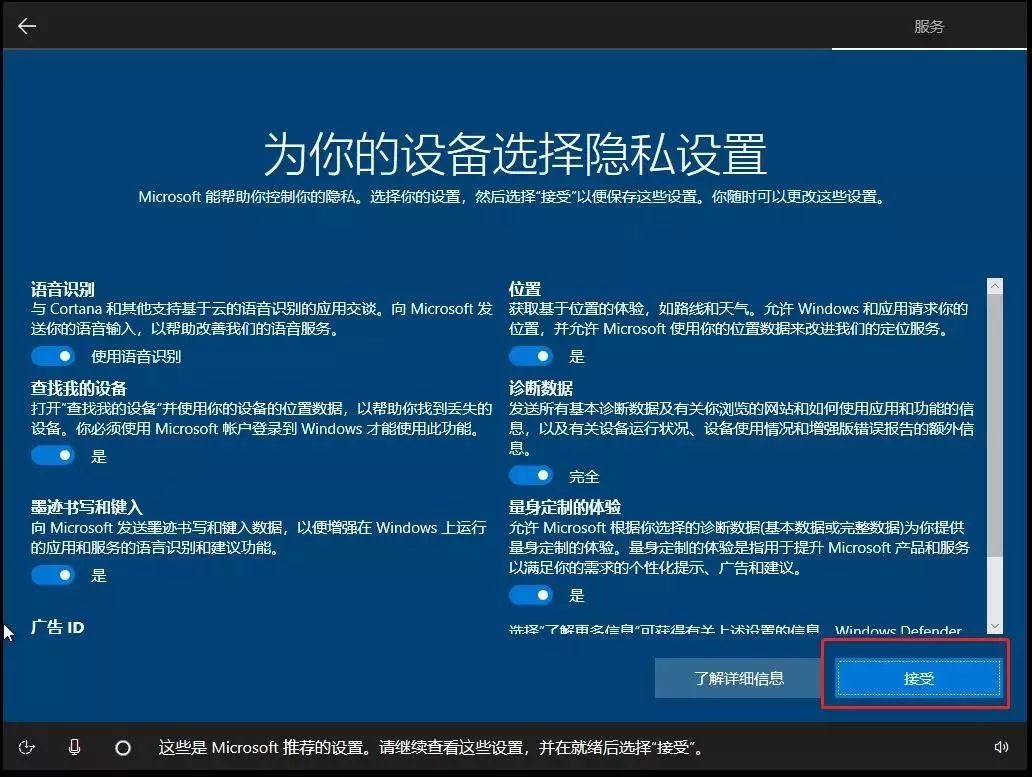Turn off the 查找我的设备 switch

click(x=53, y=455)
